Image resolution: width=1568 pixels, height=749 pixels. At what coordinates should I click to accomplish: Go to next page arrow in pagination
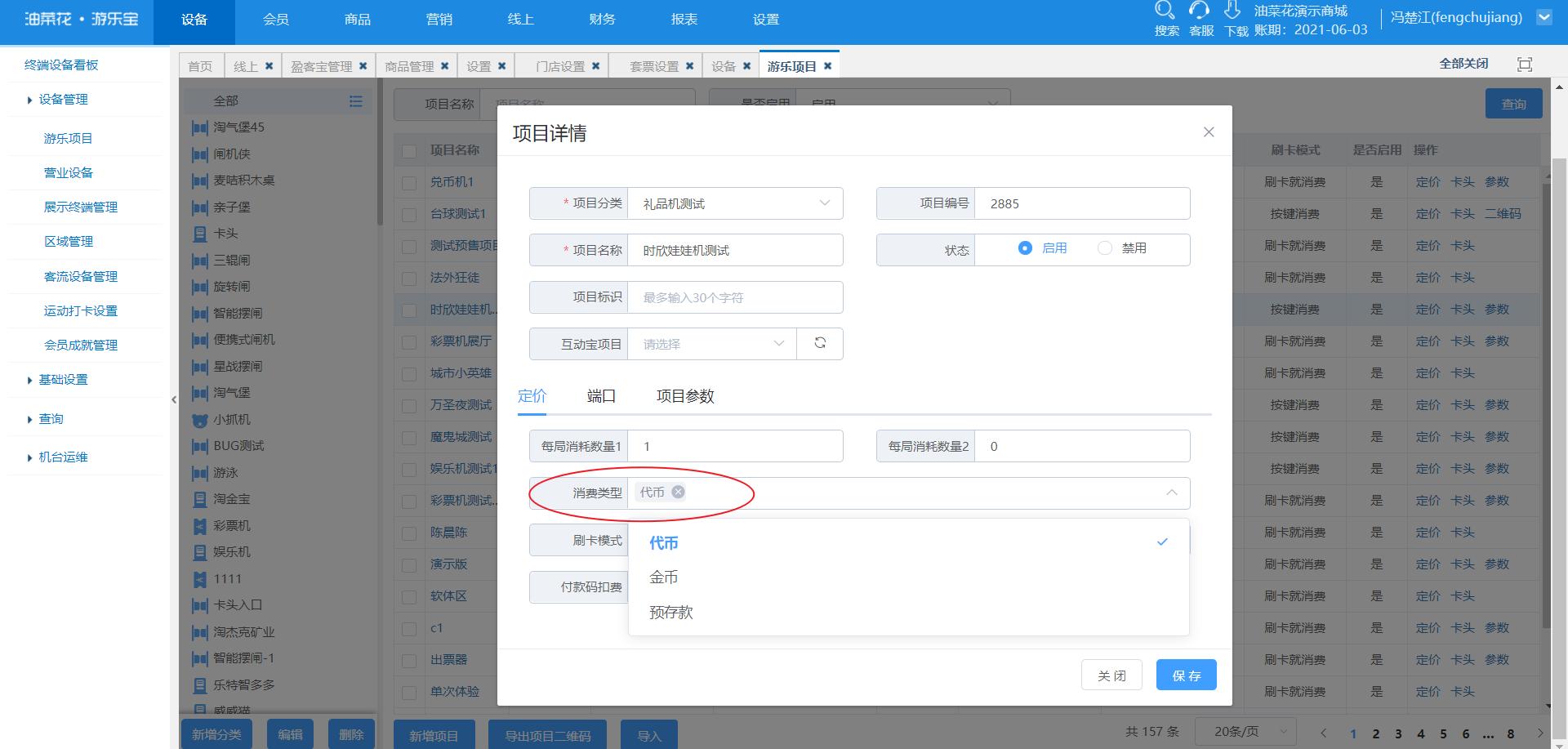(x=1540, y=733)
